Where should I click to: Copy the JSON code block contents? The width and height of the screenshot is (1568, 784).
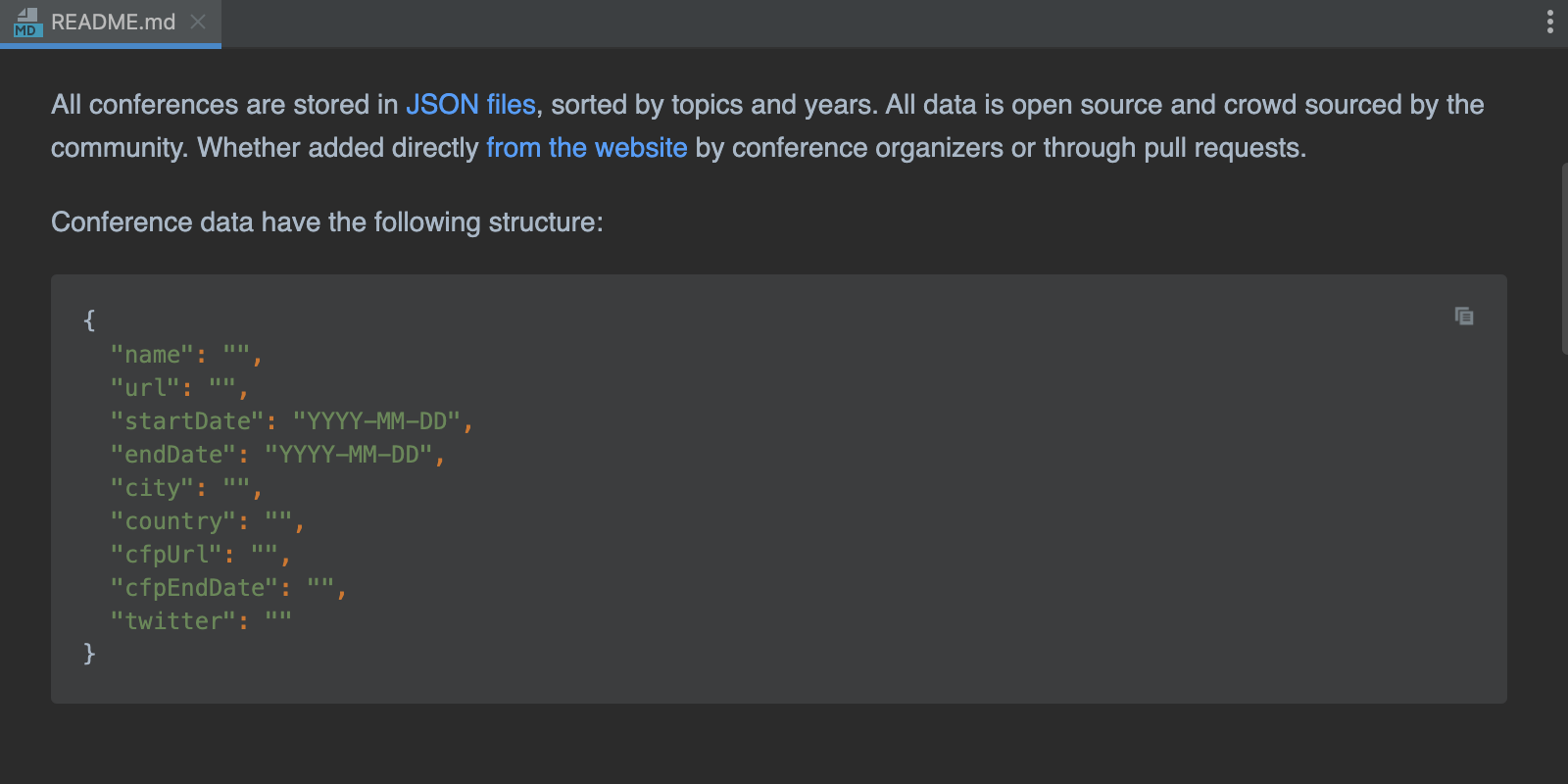(1464, 316)
